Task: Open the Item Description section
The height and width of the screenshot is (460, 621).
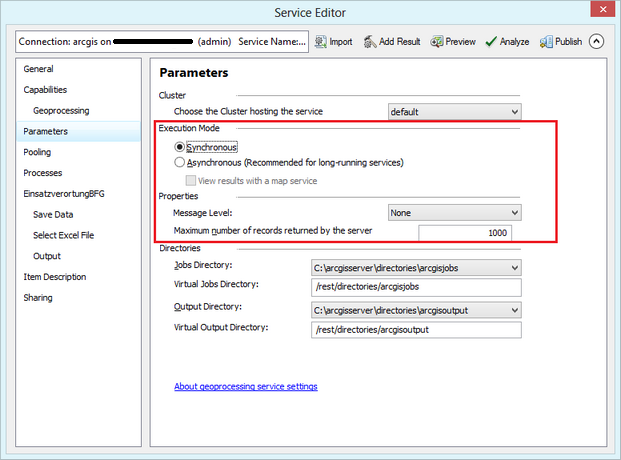Action: tap(55, 277)
